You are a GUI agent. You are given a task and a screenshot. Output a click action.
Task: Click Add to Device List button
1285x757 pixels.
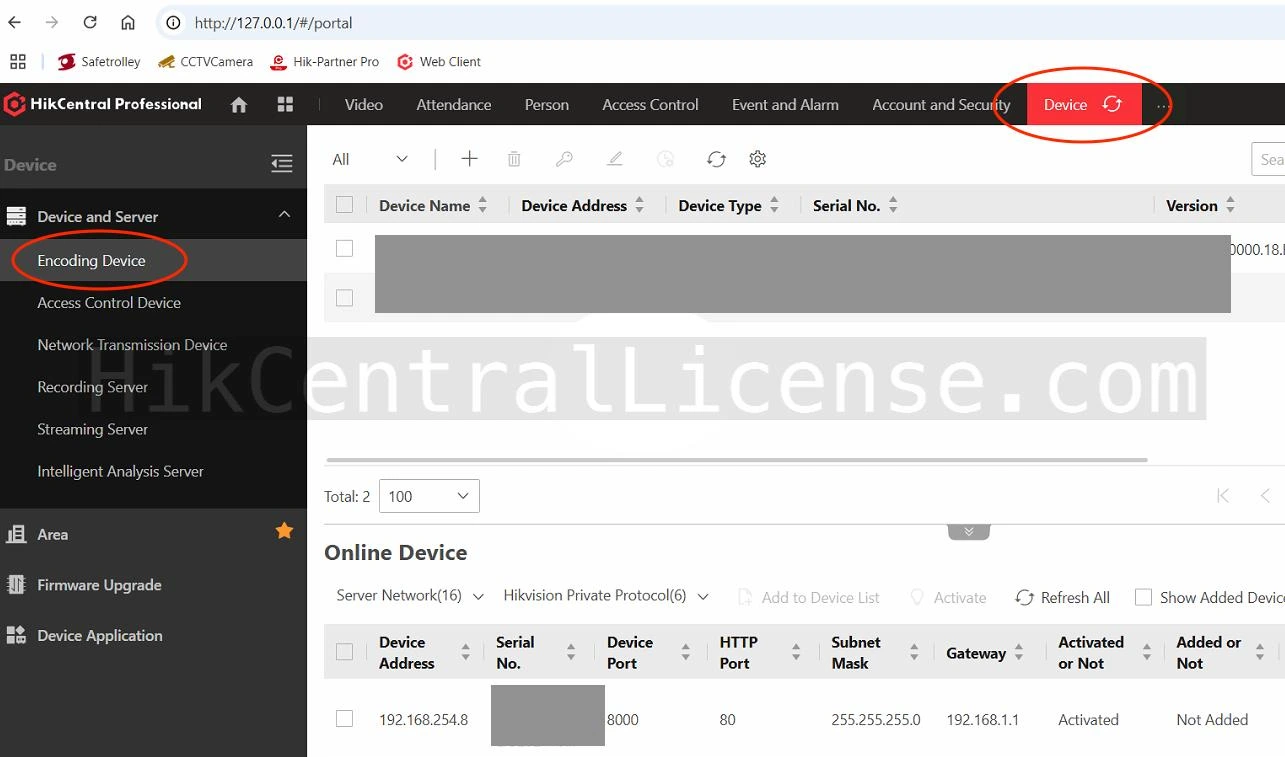point(808,597)
